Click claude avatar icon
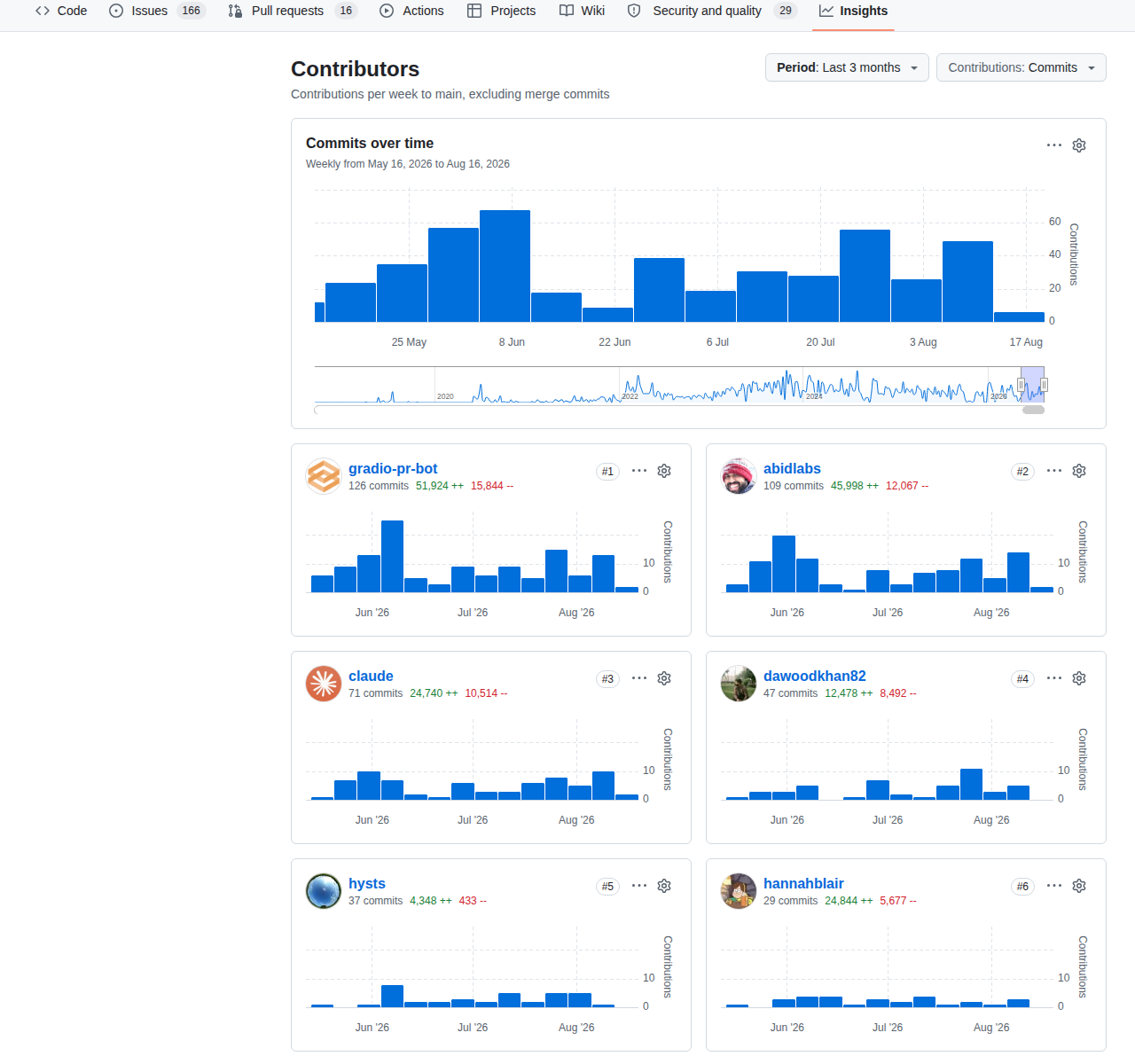The height and width of the screenshot is (1064, 1135). click(324, 684)
